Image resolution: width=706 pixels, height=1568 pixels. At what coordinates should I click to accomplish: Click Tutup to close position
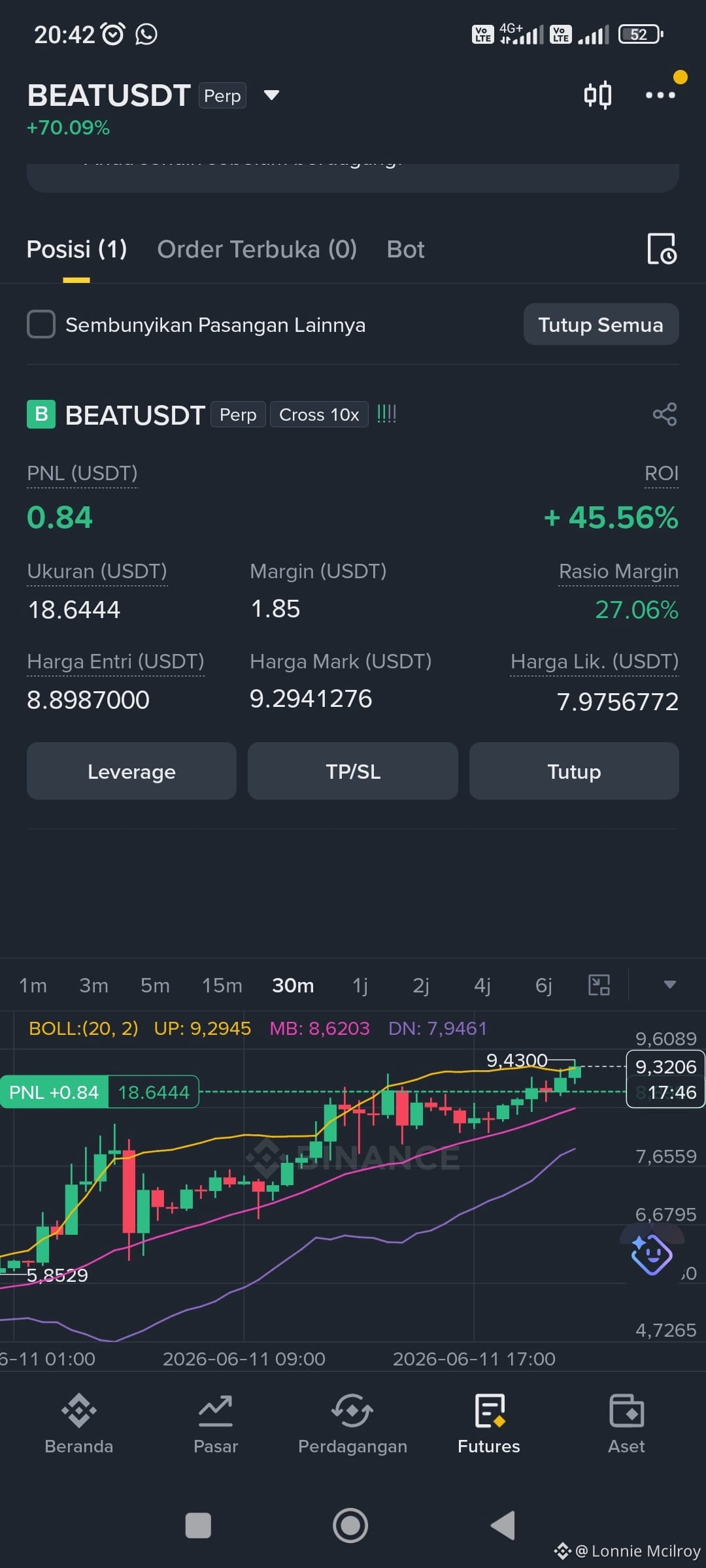(x=574, y=771)
